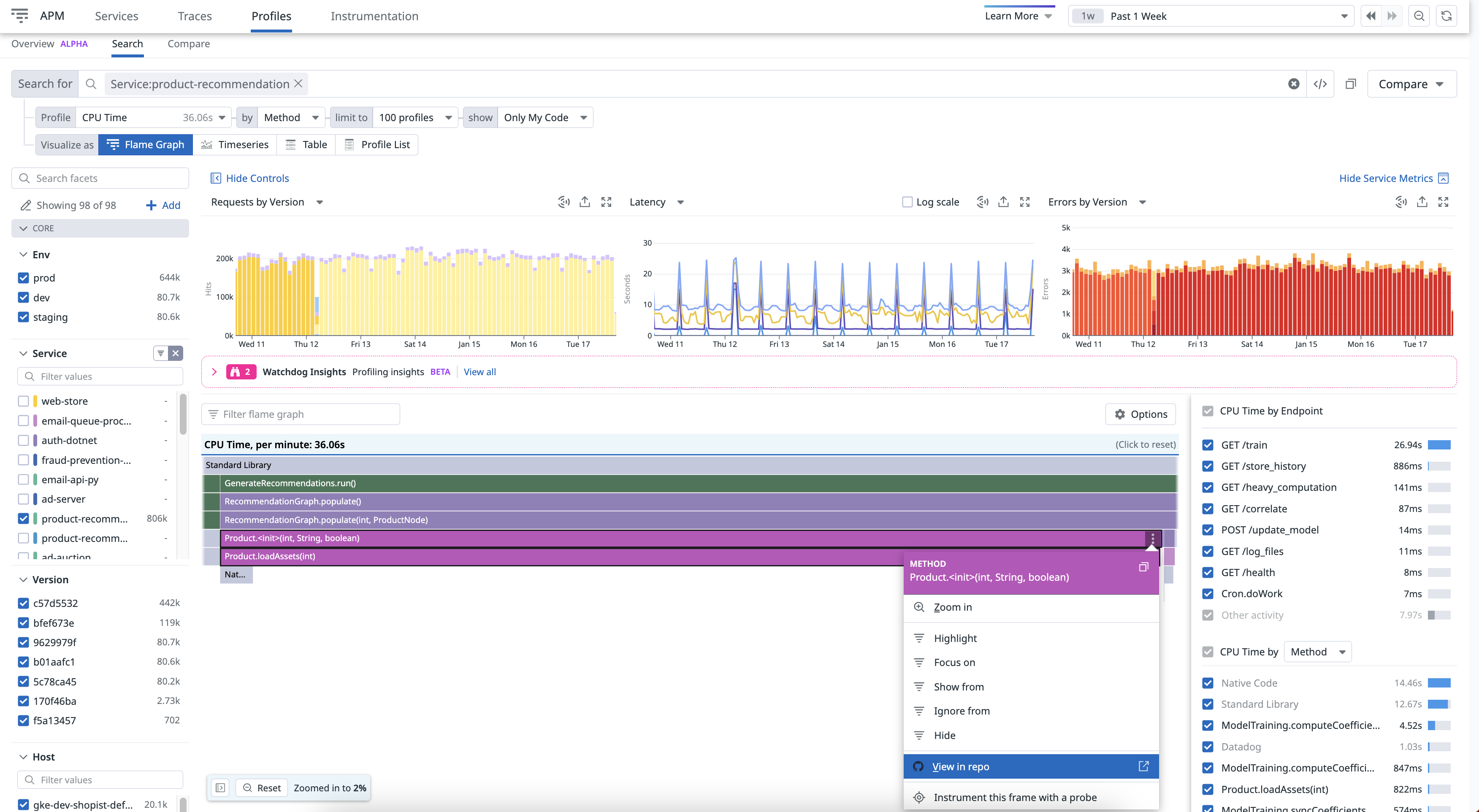Click the export icon on the Latency graph
Screen dimensions: 1479x812
[1003, 202]
